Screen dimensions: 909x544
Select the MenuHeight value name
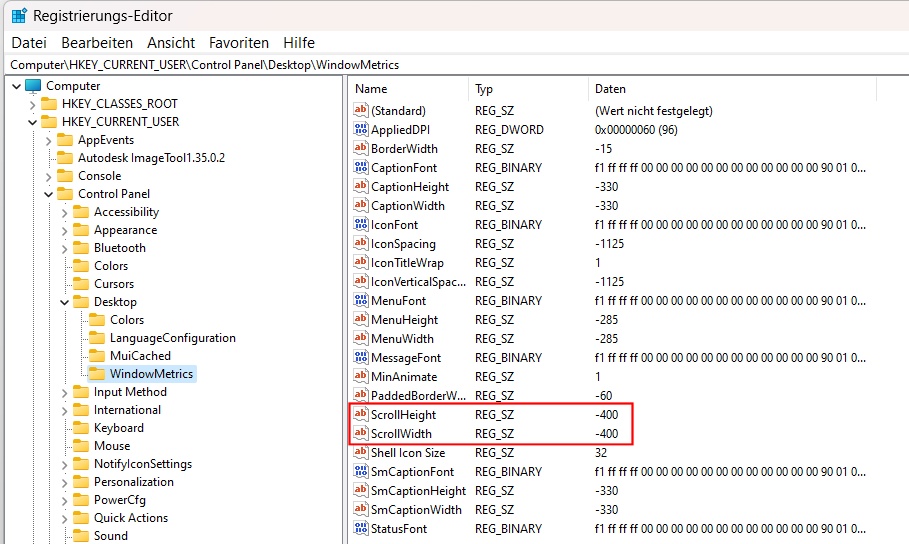(405, 320)
